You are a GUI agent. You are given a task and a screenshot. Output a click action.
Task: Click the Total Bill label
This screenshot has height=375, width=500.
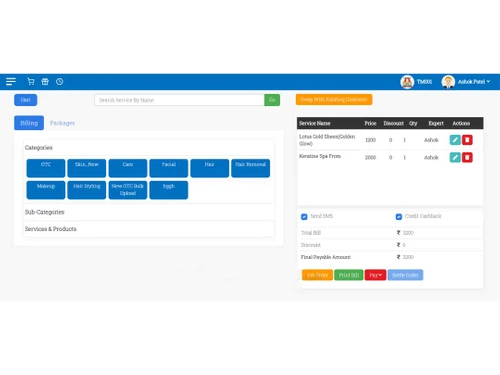311,233
